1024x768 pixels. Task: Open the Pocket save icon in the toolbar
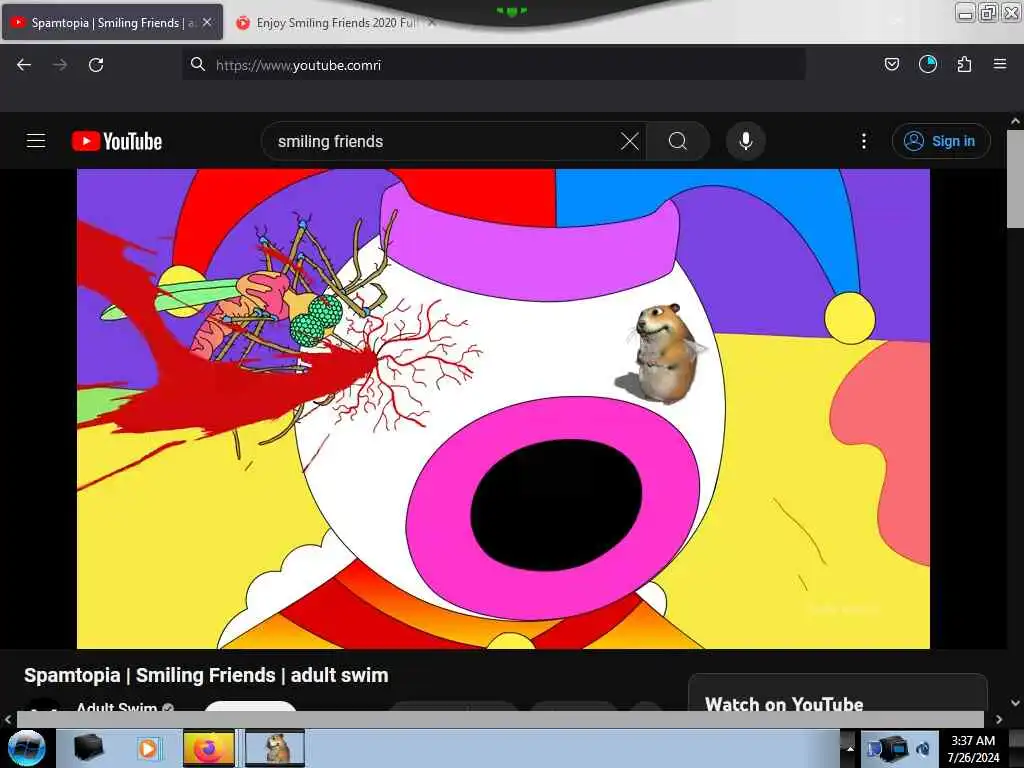tap(891, 64)
